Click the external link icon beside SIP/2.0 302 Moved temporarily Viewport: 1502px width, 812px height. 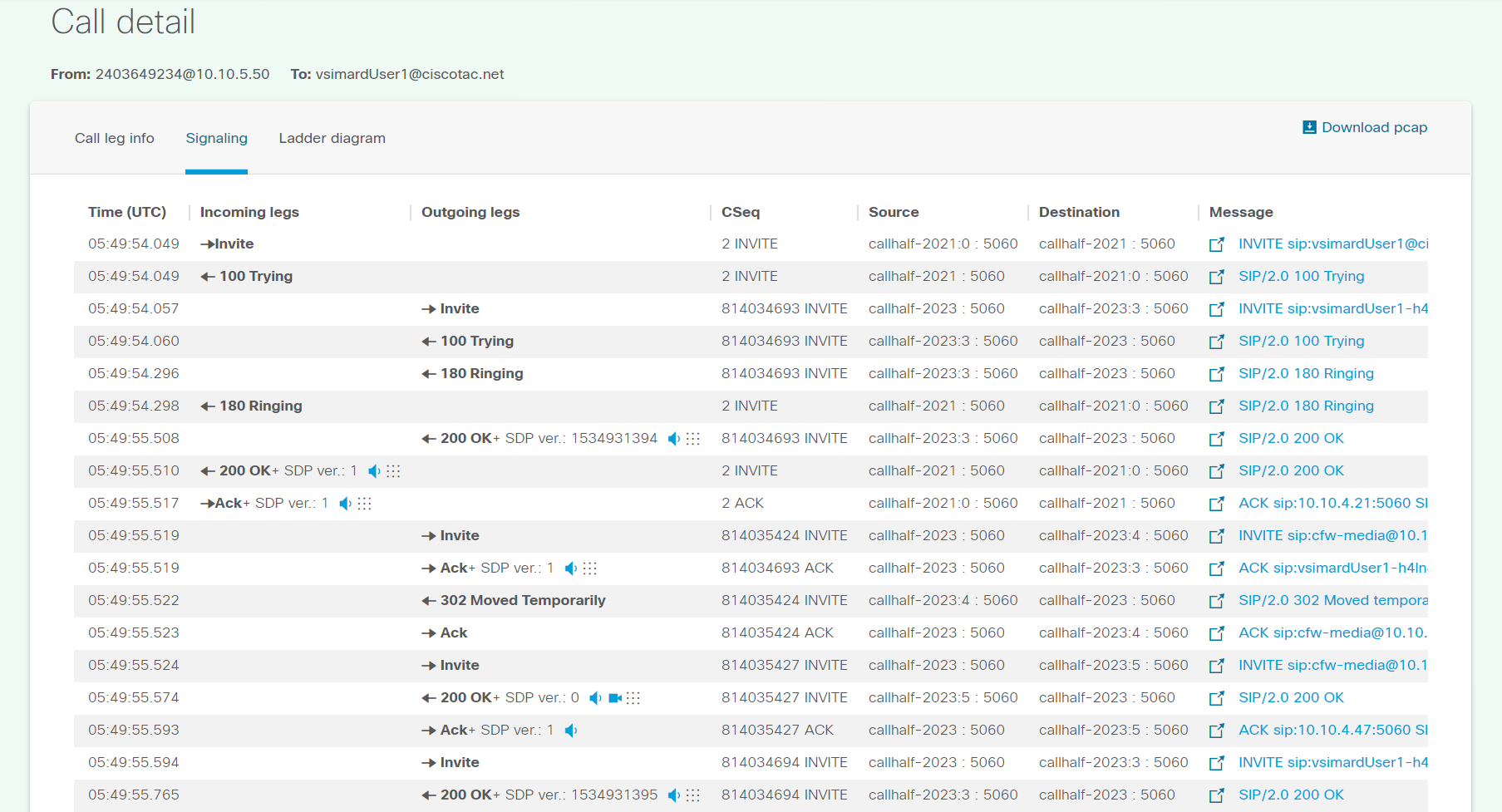(x=1217, y=600)
